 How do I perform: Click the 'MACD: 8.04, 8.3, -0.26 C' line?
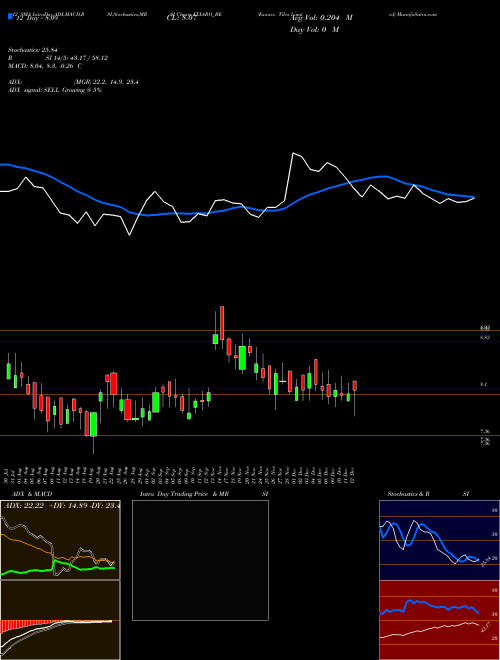[45, 66]
